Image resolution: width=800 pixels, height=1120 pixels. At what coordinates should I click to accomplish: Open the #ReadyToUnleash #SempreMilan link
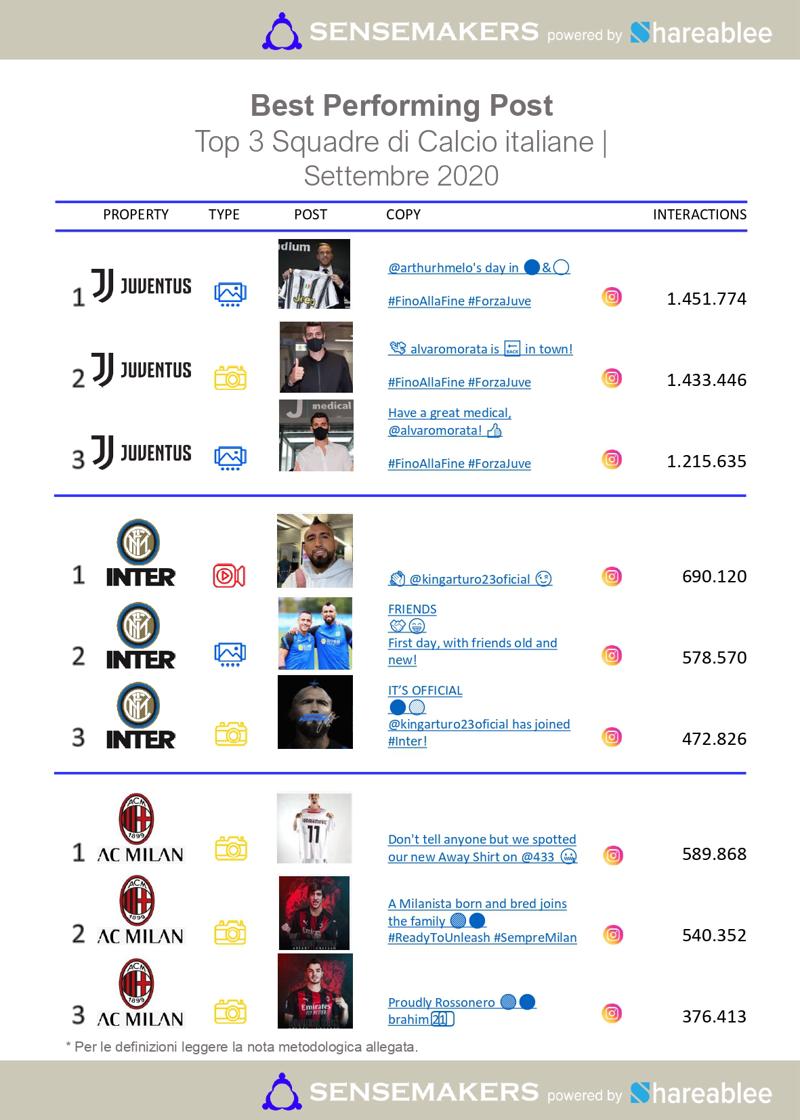(482, 938)
